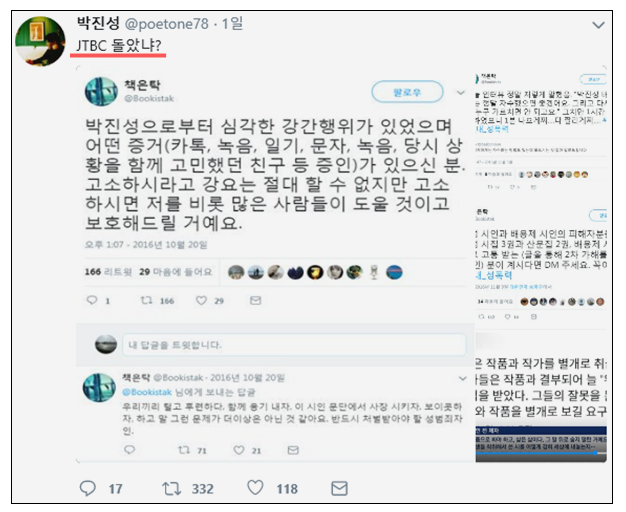
Task: Open the @poetone78 profile handle
Action: coord(166,24)
